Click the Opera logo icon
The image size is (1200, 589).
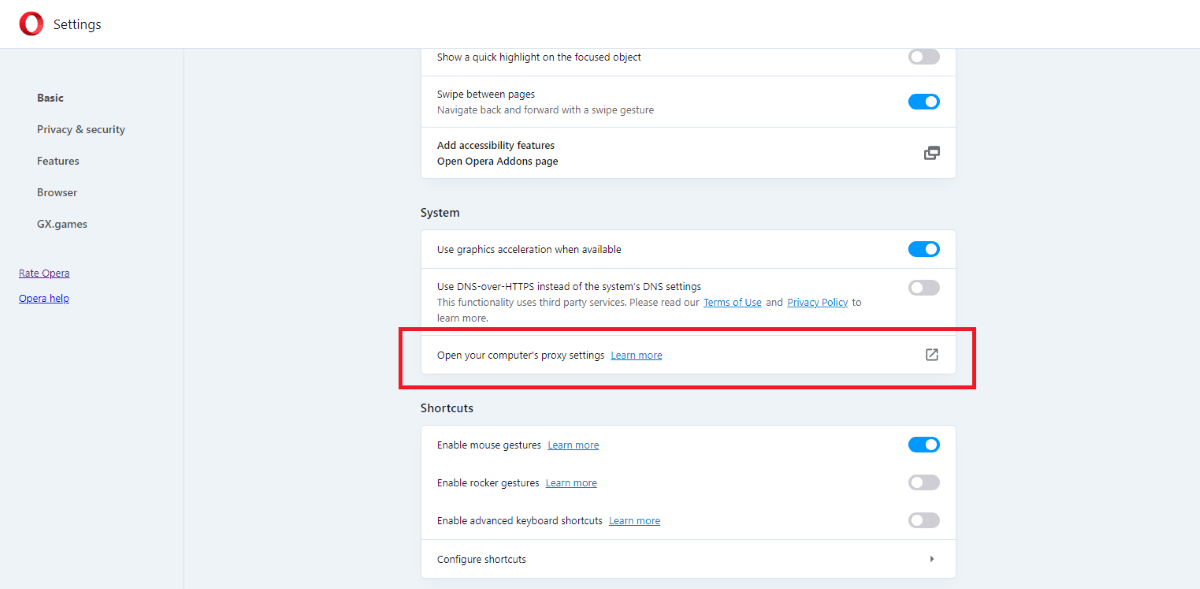[x=31, y=24]
